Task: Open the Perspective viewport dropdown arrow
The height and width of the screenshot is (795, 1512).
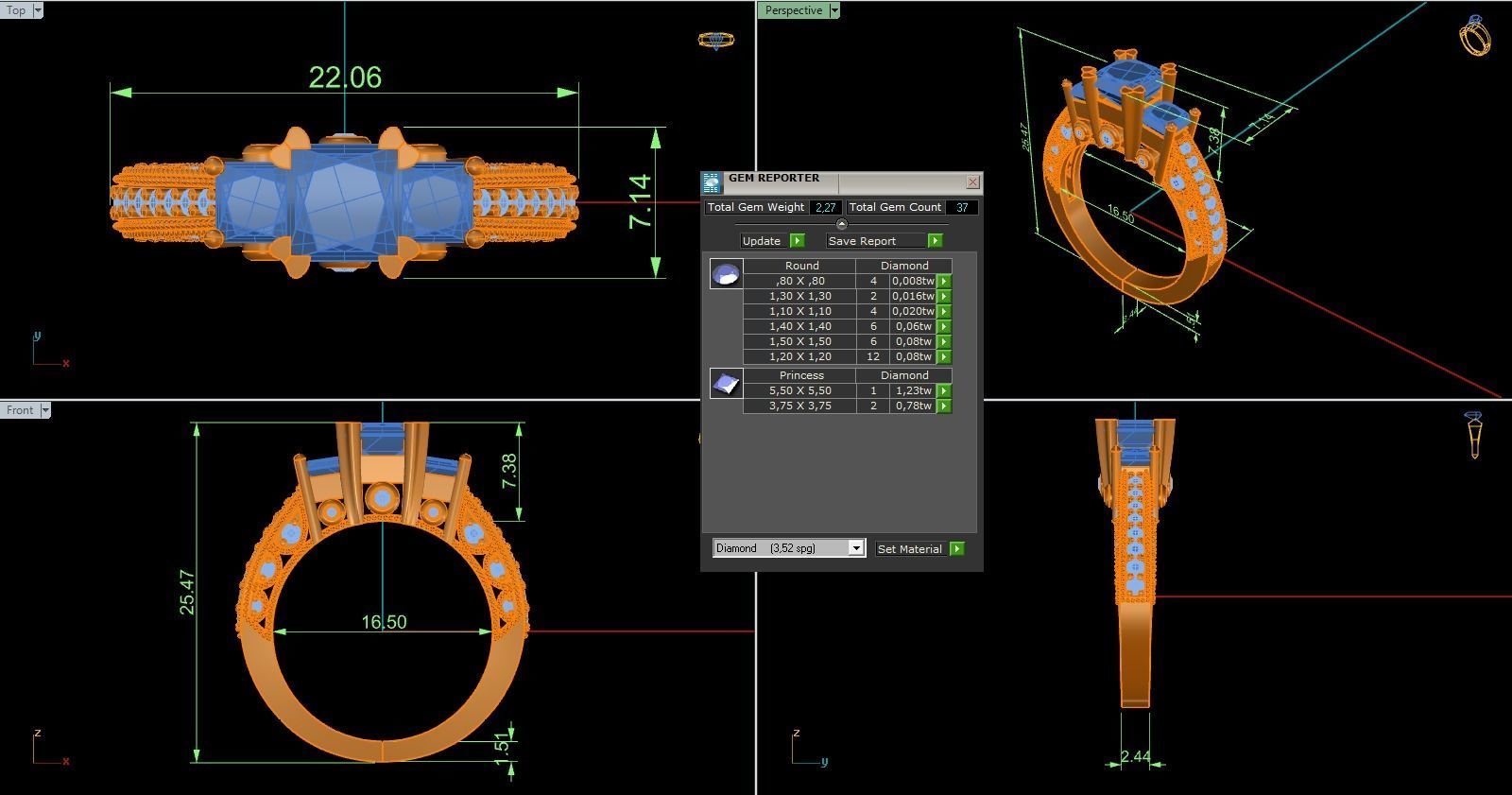Action: 834,10
